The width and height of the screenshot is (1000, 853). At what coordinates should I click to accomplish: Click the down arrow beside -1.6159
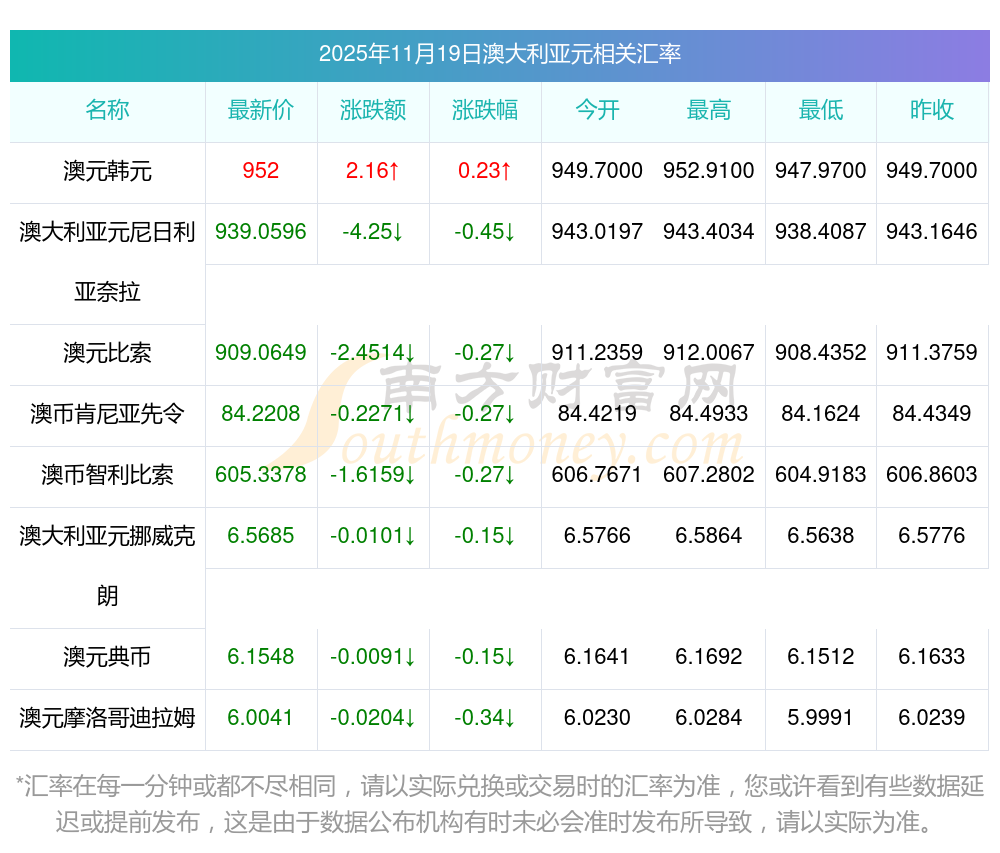409,475
